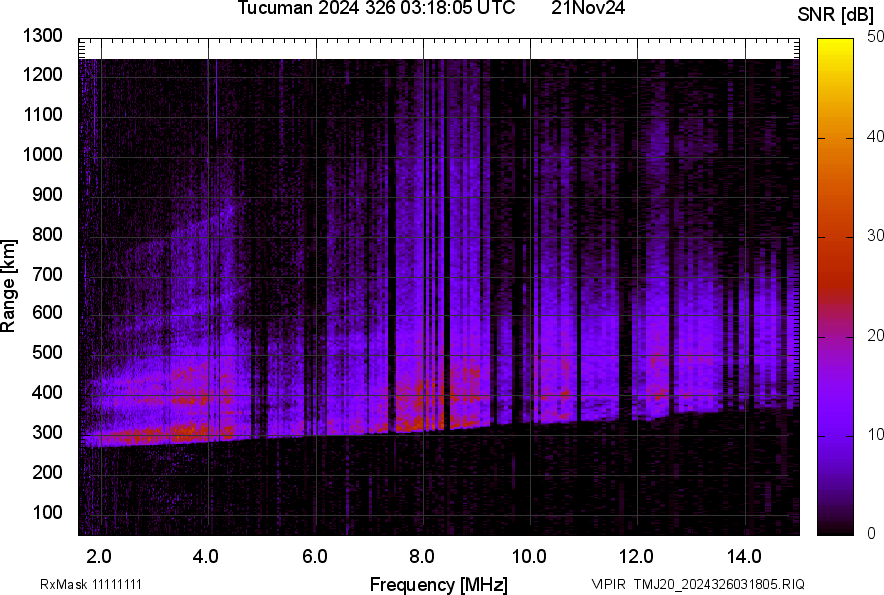
Task: Click the Frequency [MHz] axis label
Action: click(438, 584)
